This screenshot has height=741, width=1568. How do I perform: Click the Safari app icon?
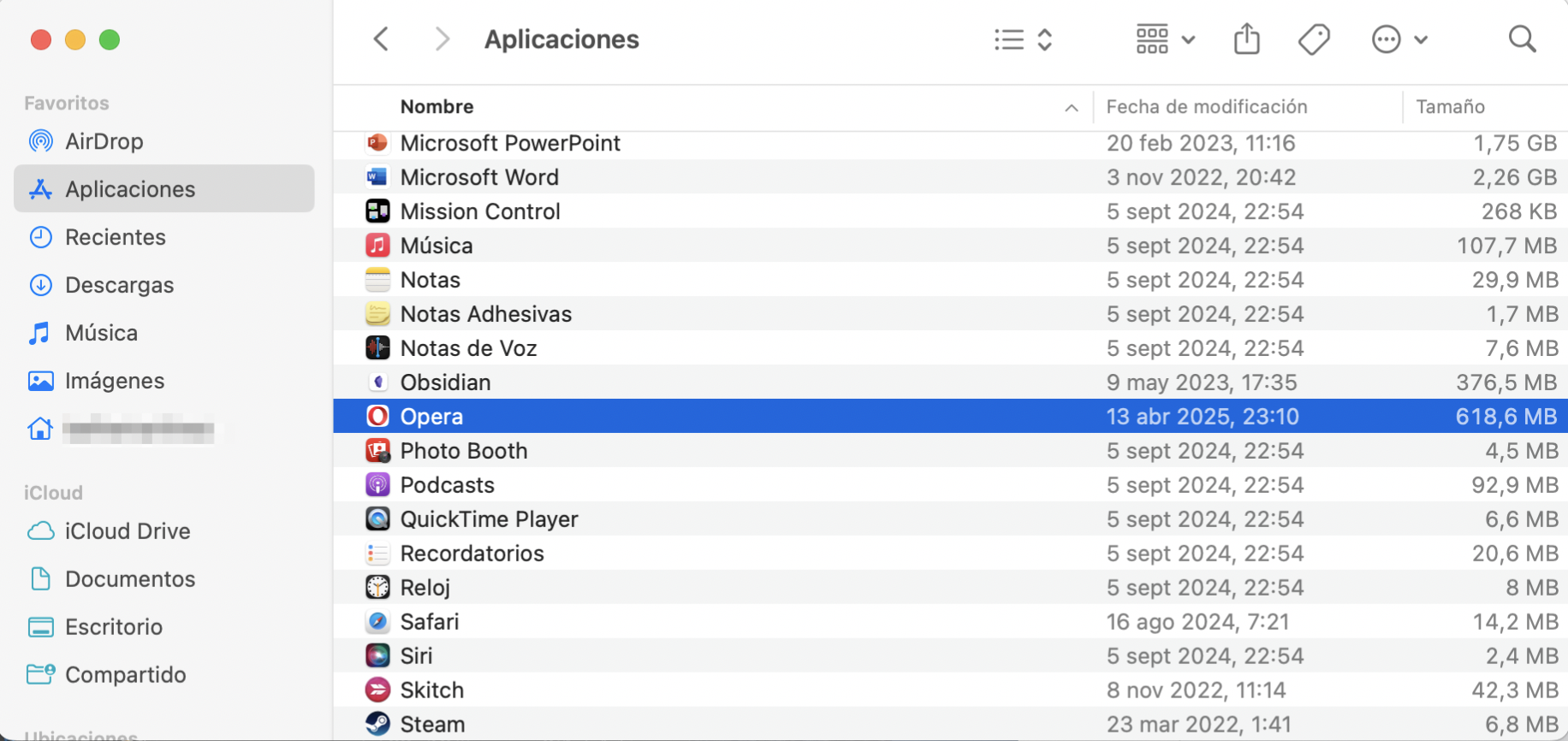point(377,622)
